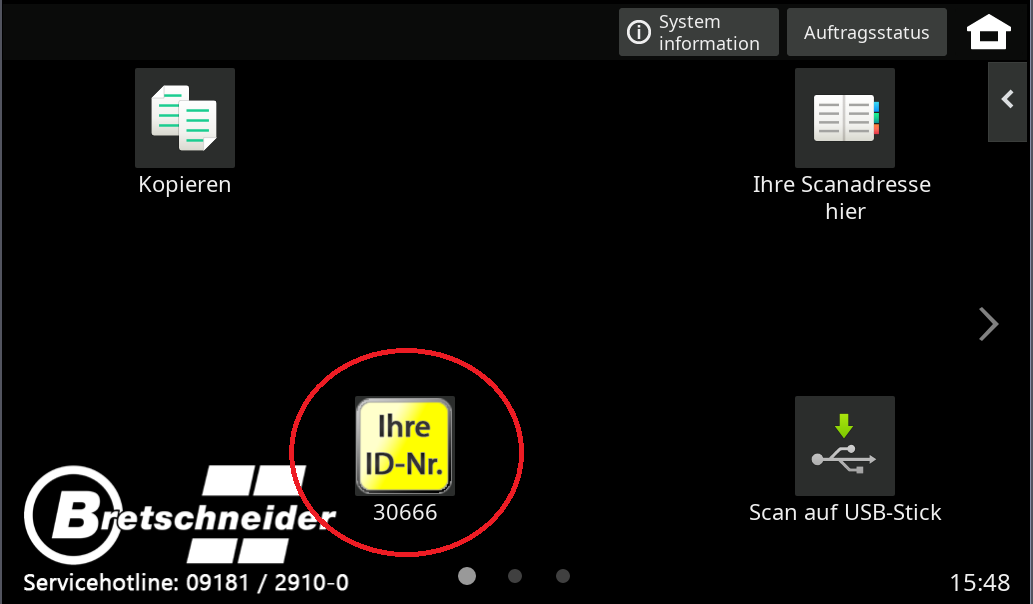Open the Auftragsstatus job status
Image resolution: width=1033 pixels, height=604 pixels.
pos(866,33)
